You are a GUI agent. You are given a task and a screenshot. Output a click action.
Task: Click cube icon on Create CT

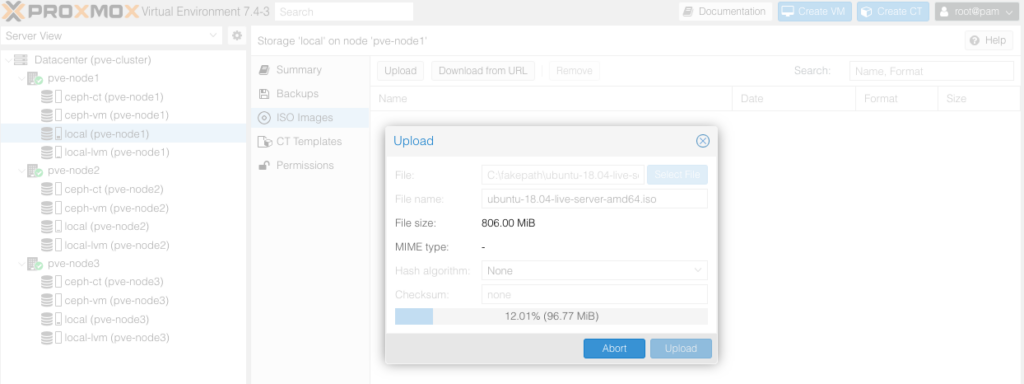[x=866, y=12]
